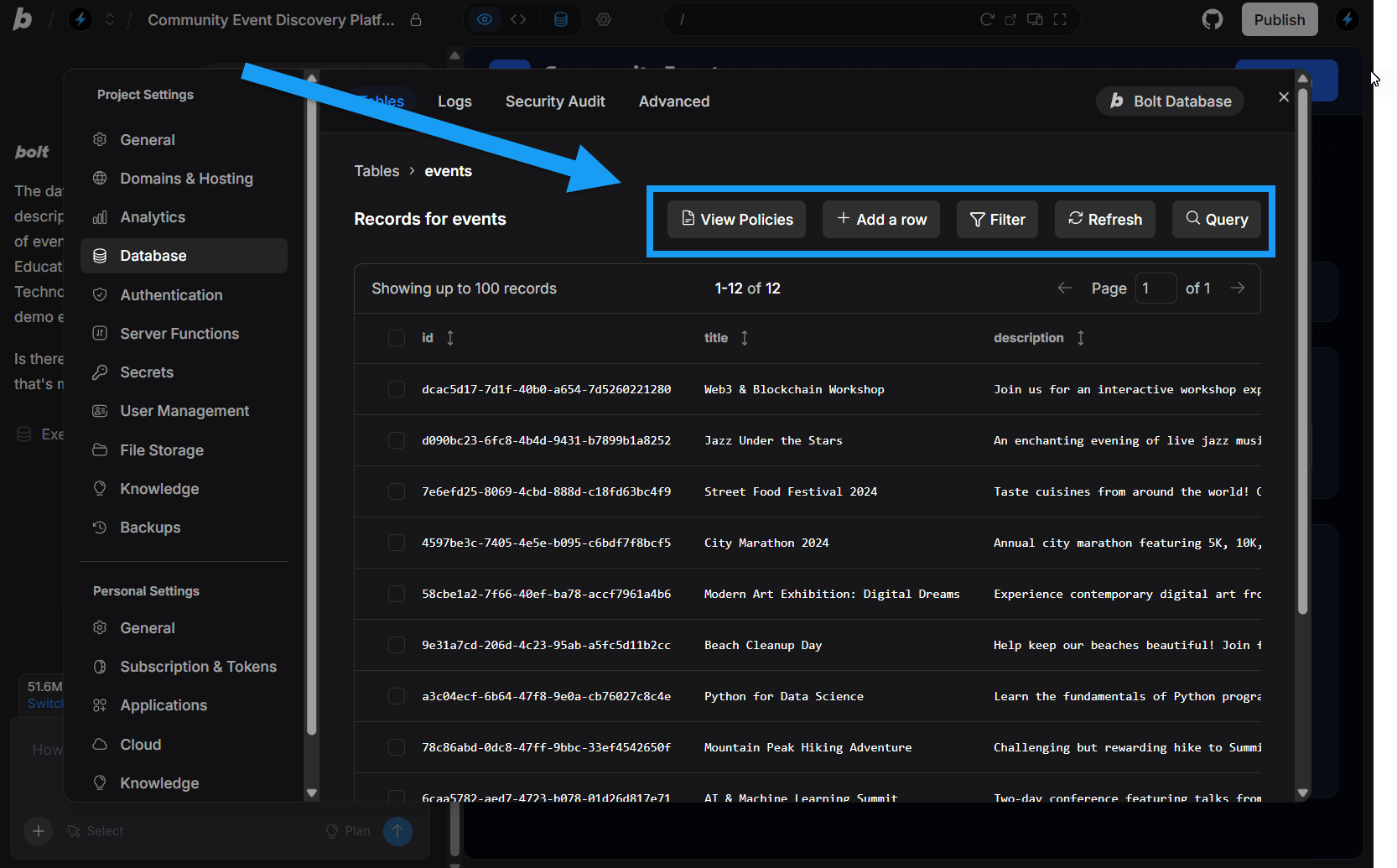Add a row to the events table
The height and width of the screenshot is (868, 1397).
pyautogui.click(x=880, y=219)
